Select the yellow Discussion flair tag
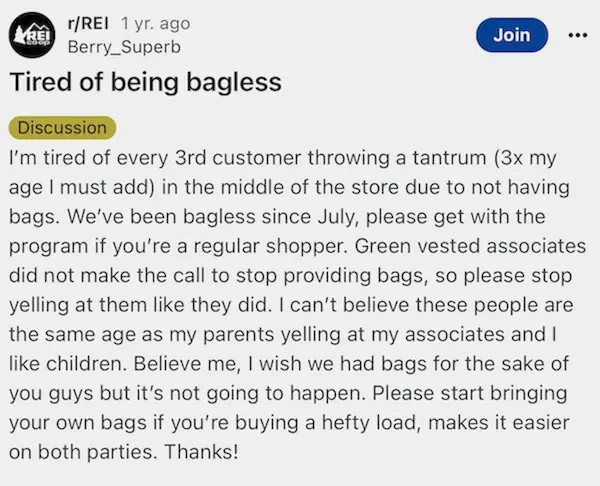600x486 pixels. tap(62, 128)
